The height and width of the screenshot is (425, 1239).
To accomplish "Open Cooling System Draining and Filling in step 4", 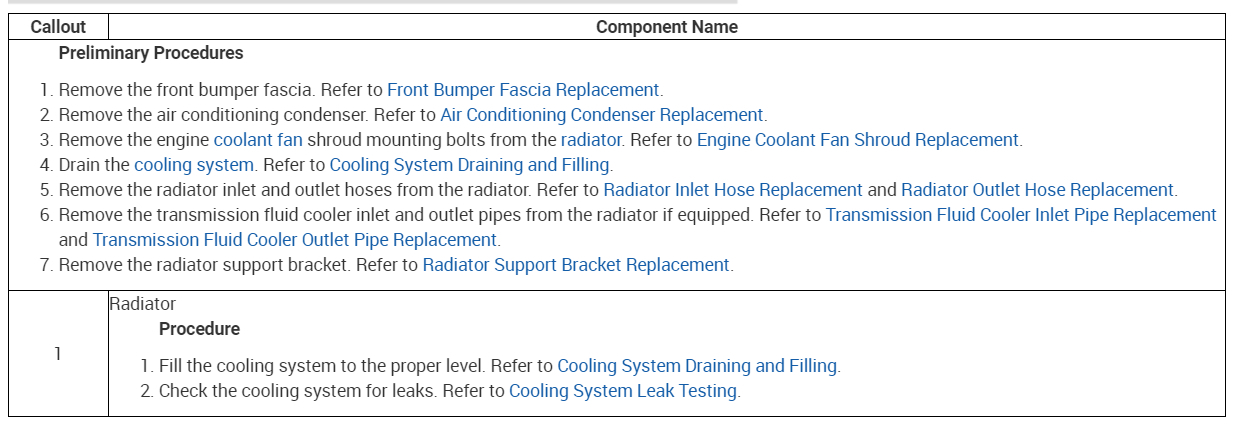I will click(x=470, y=164).
